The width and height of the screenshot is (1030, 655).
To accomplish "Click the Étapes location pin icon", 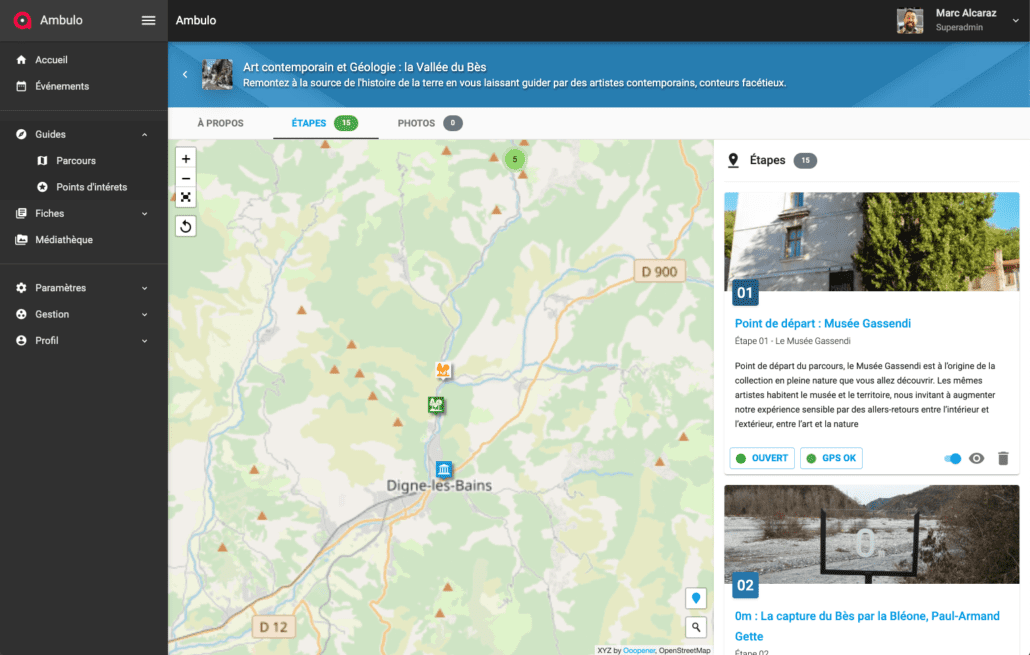I will tap(734, 160).
